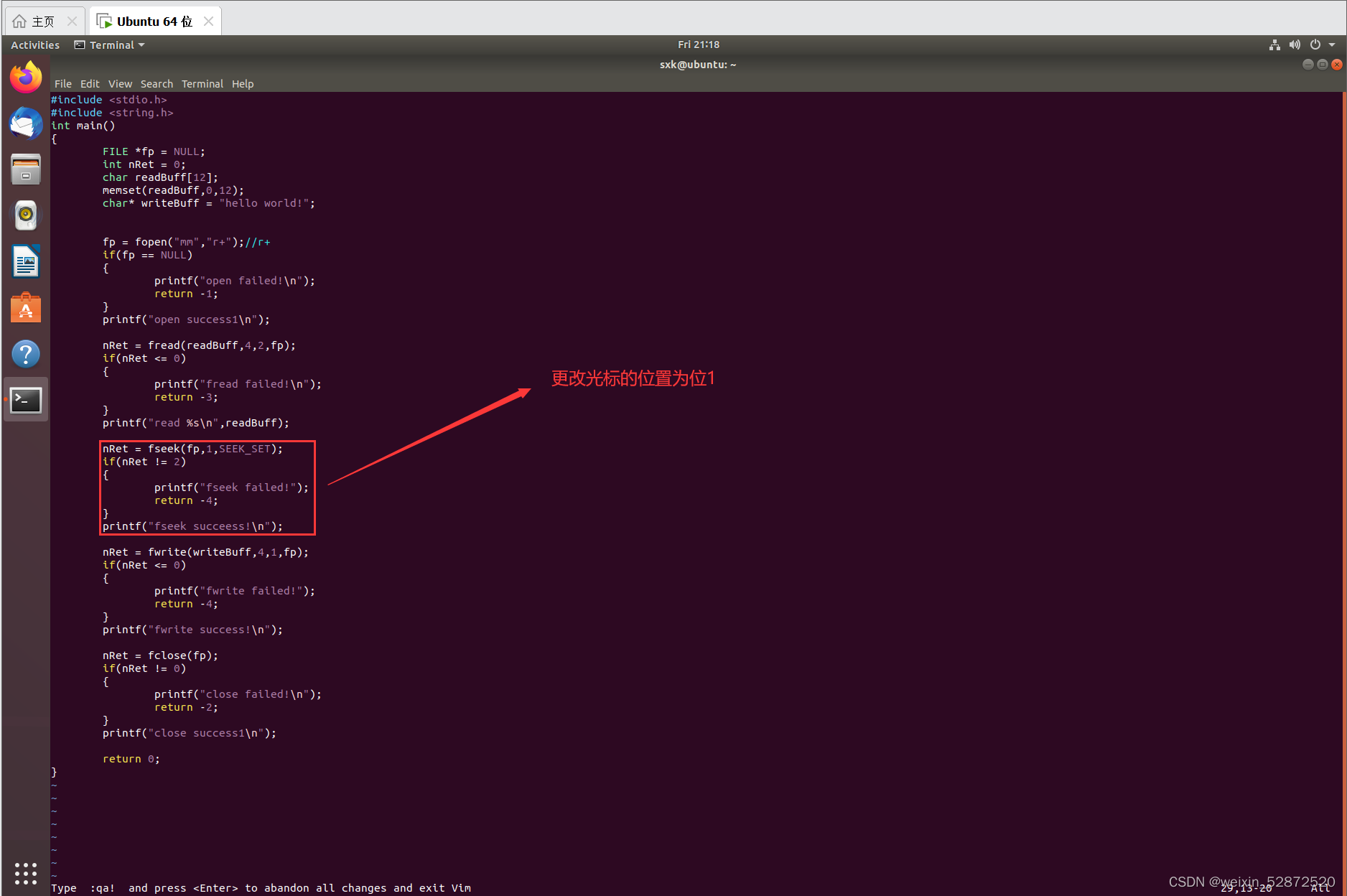Open the file drawer utility in the dock

click(x=26, y=169)
